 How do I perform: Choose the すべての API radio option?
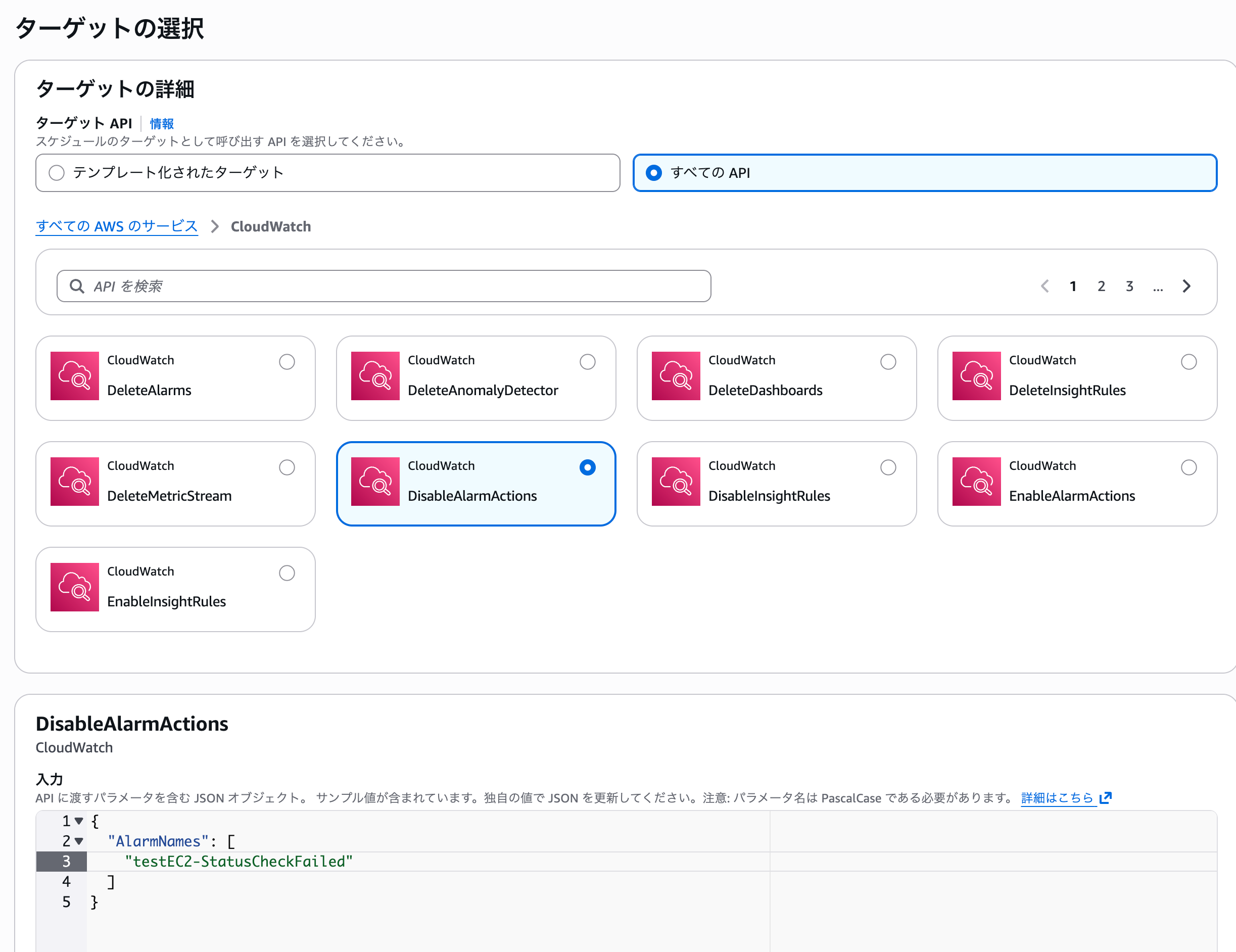(654, 173)
